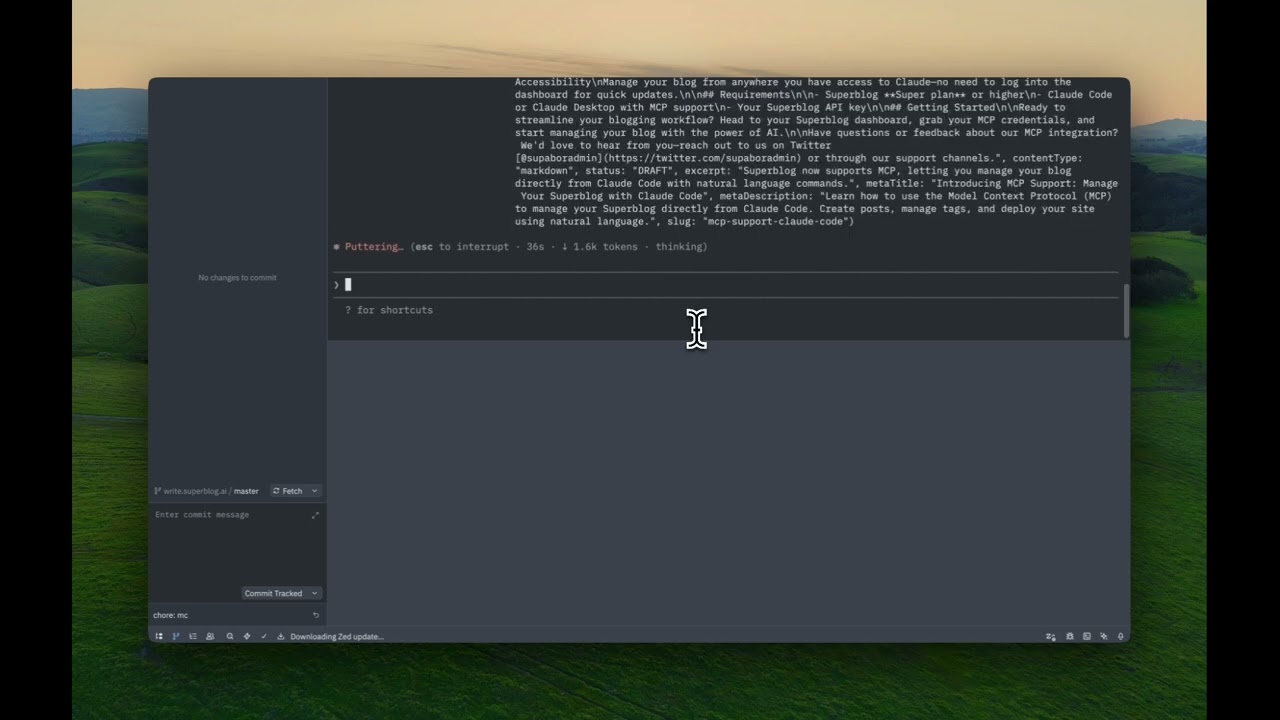Click the Fetch button
Viewport: 1280px width, 720px height.
coord(288,491)
